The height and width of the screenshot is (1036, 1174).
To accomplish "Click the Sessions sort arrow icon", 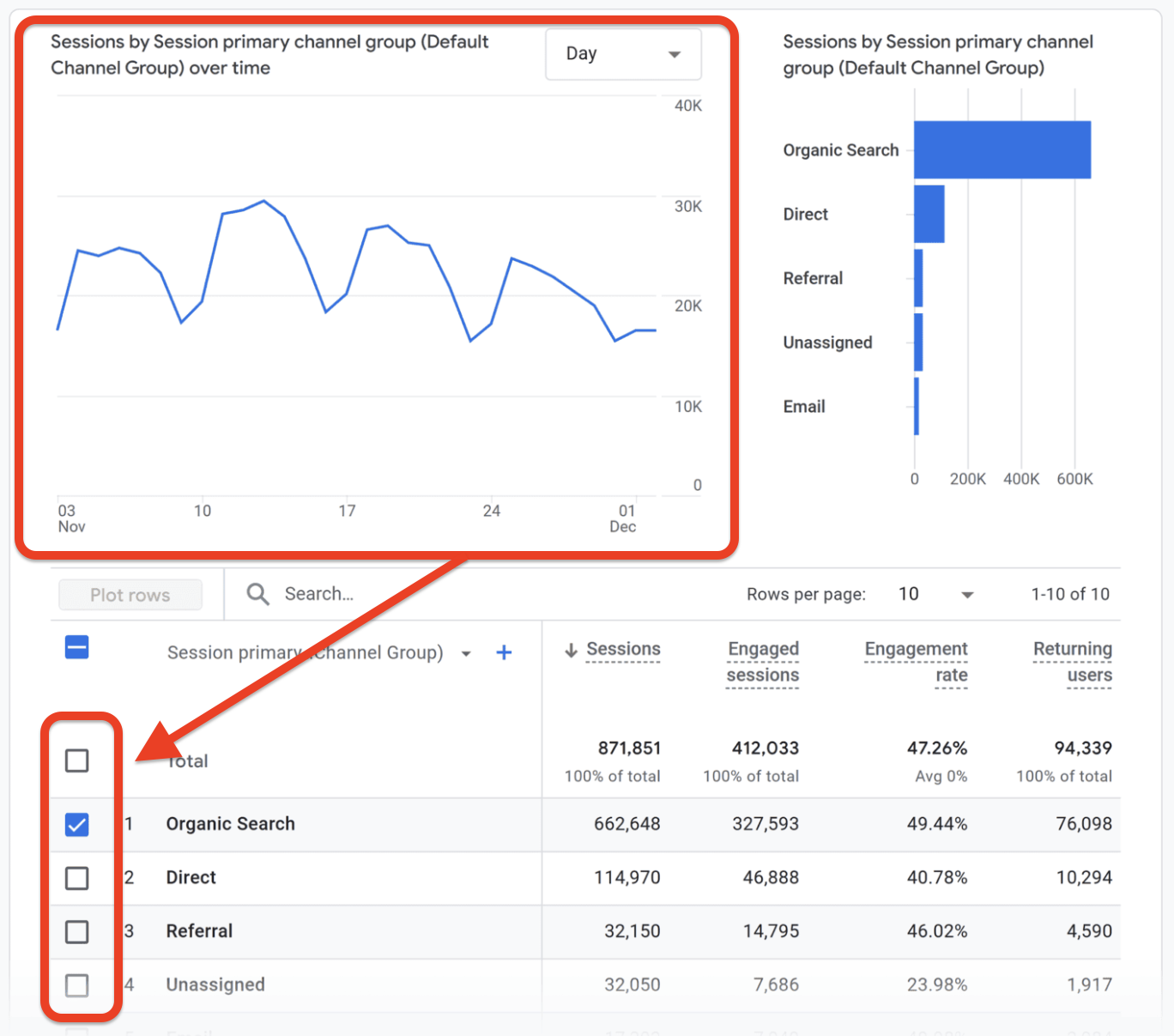I will click(x=571, y=651).
